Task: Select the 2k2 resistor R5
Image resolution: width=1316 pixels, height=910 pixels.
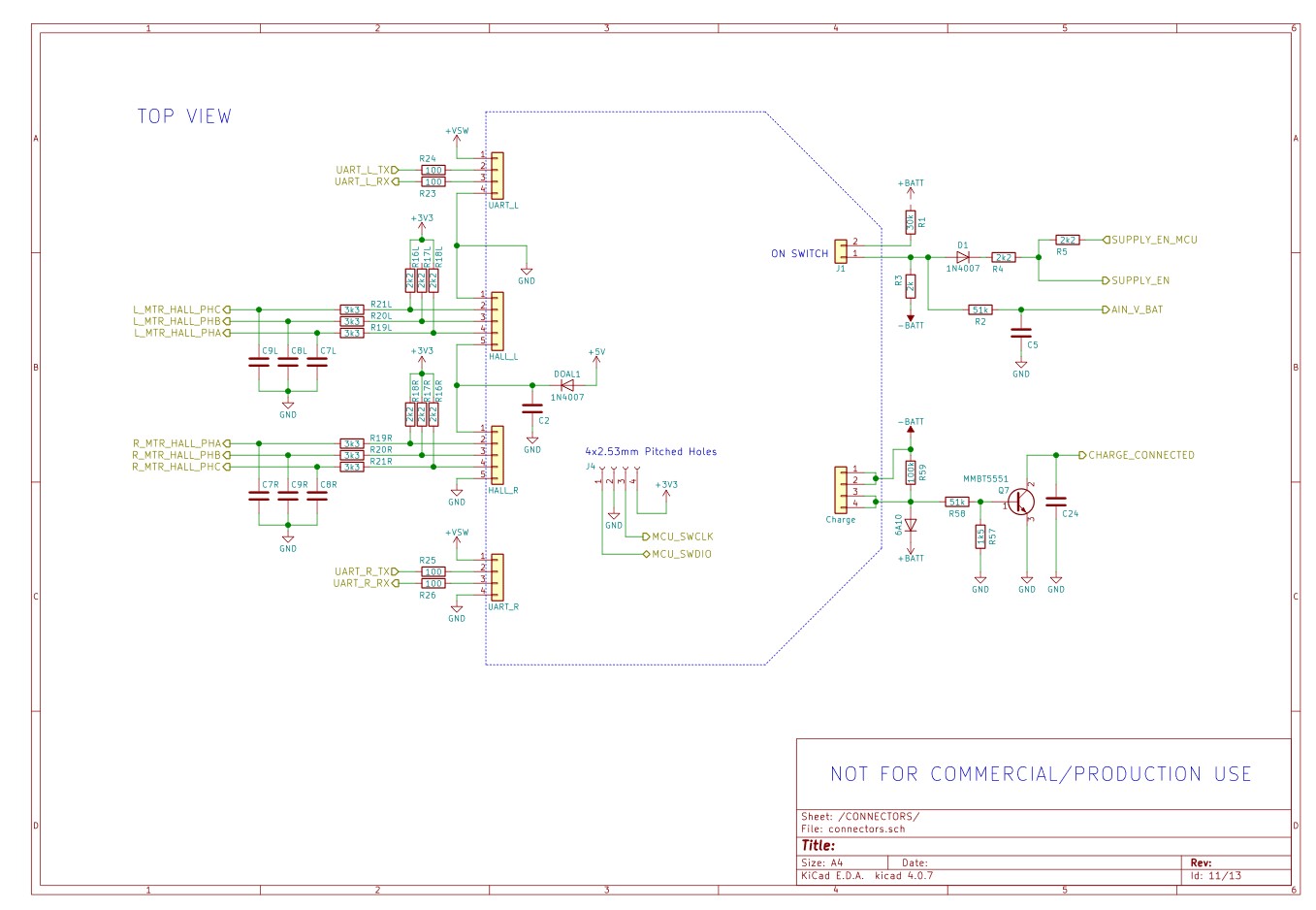Action: coord(1068,239)
